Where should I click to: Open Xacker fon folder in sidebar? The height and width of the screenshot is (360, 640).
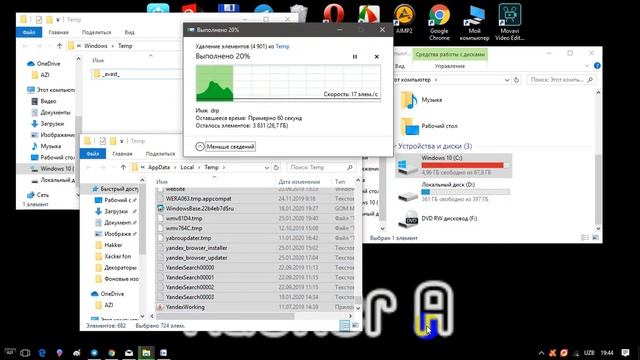[113, 256]
